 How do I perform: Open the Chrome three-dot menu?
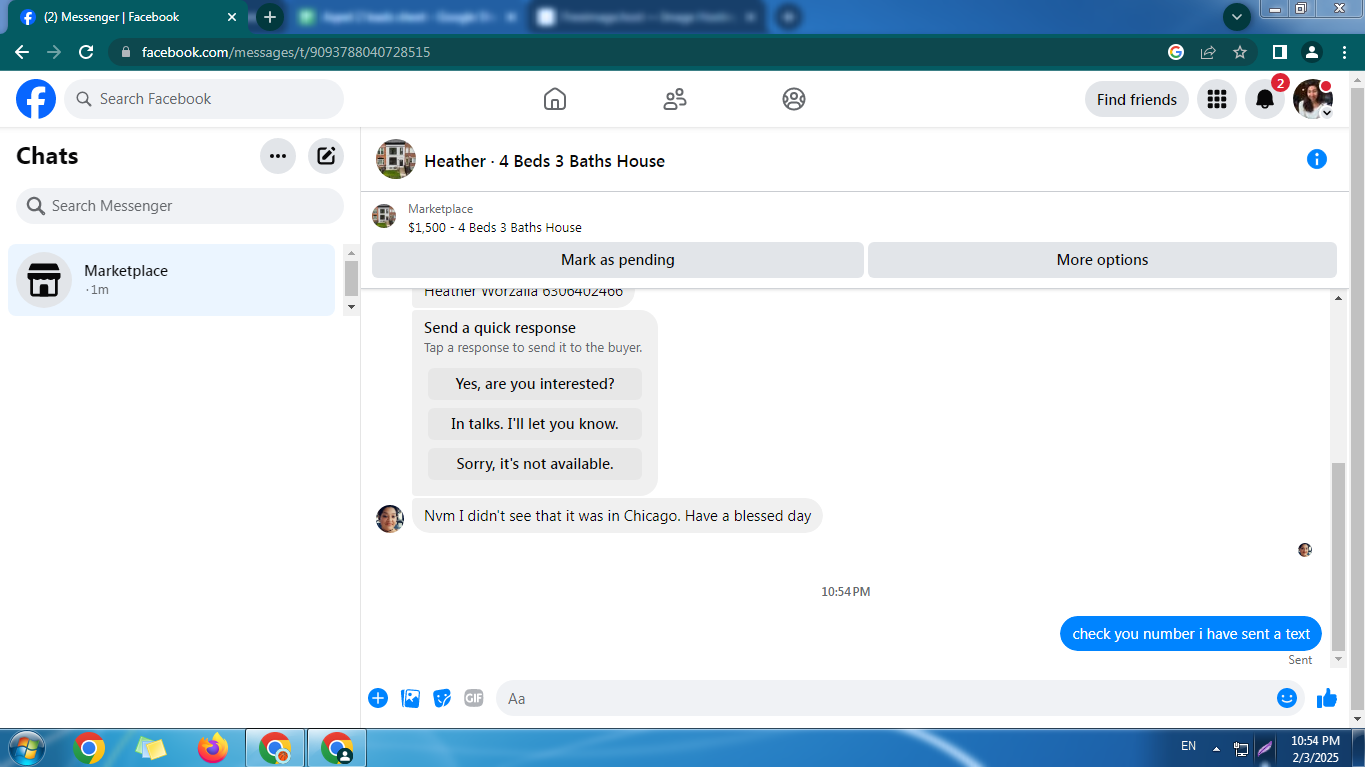tap(1344, 52)
